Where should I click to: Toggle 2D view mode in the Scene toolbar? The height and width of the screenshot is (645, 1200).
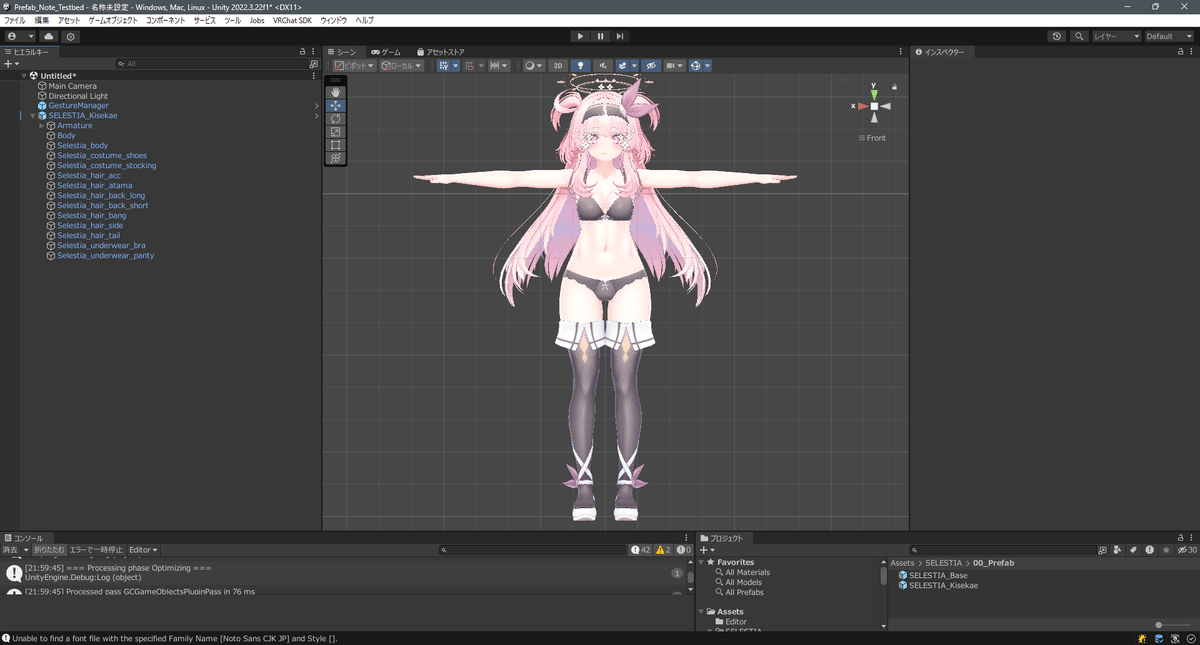(558, 65)
